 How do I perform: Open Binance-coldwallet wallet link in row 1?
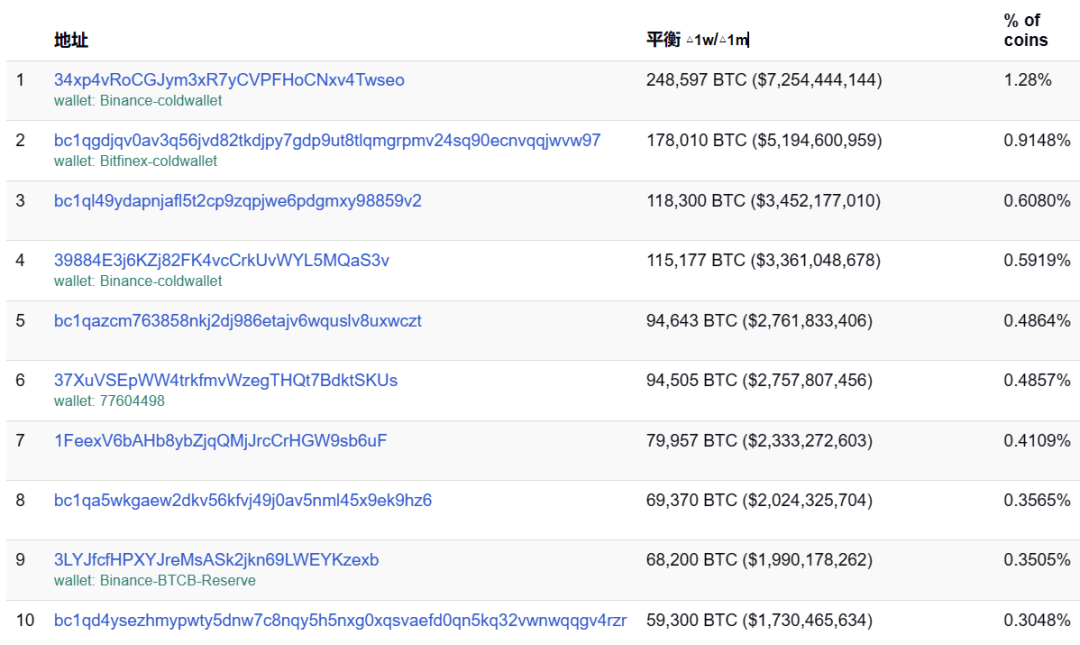click(x=160, y=101)
